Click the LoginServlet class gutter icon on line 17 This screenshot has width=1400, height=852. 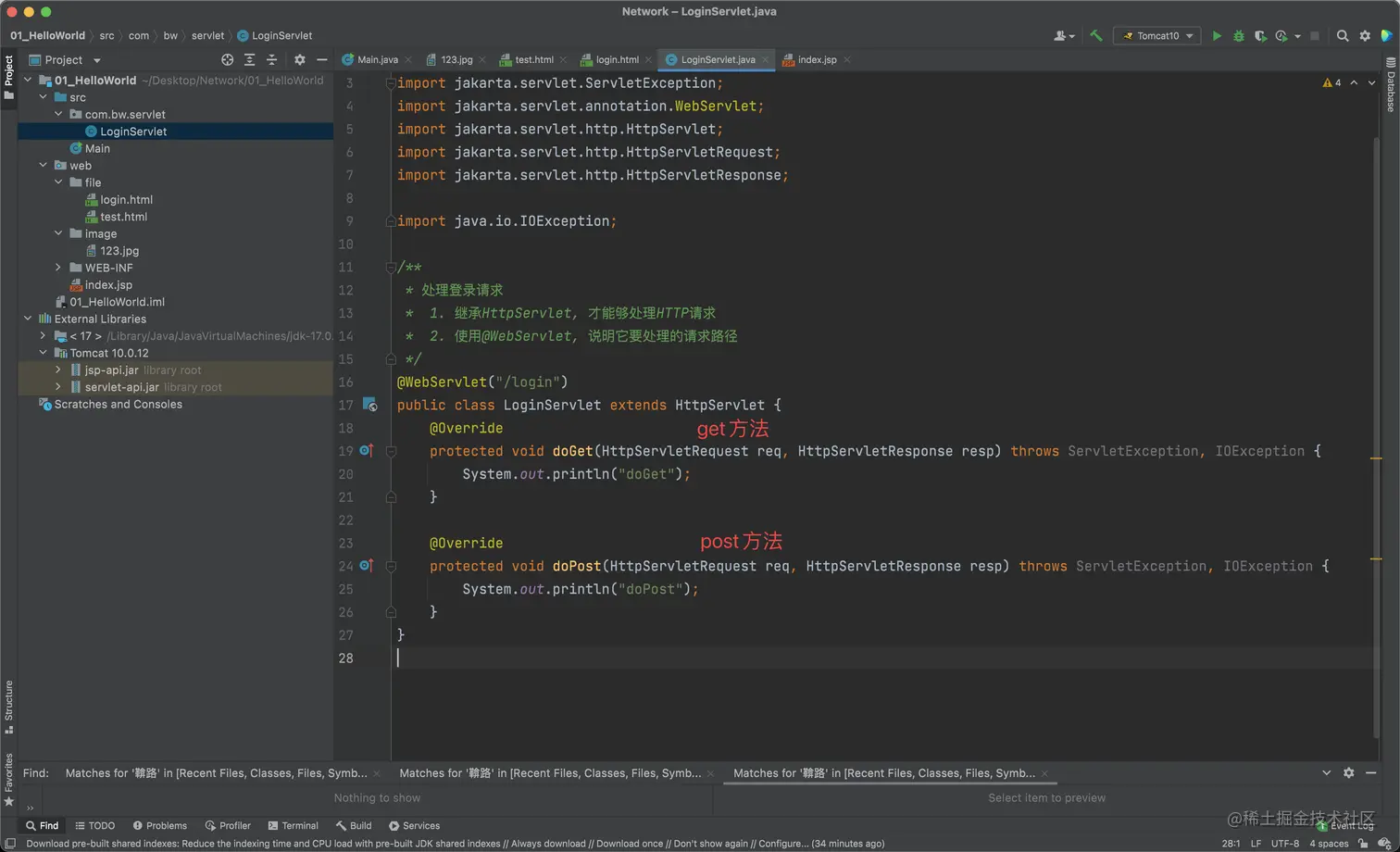pyautogui.click(x=369, y=405)
